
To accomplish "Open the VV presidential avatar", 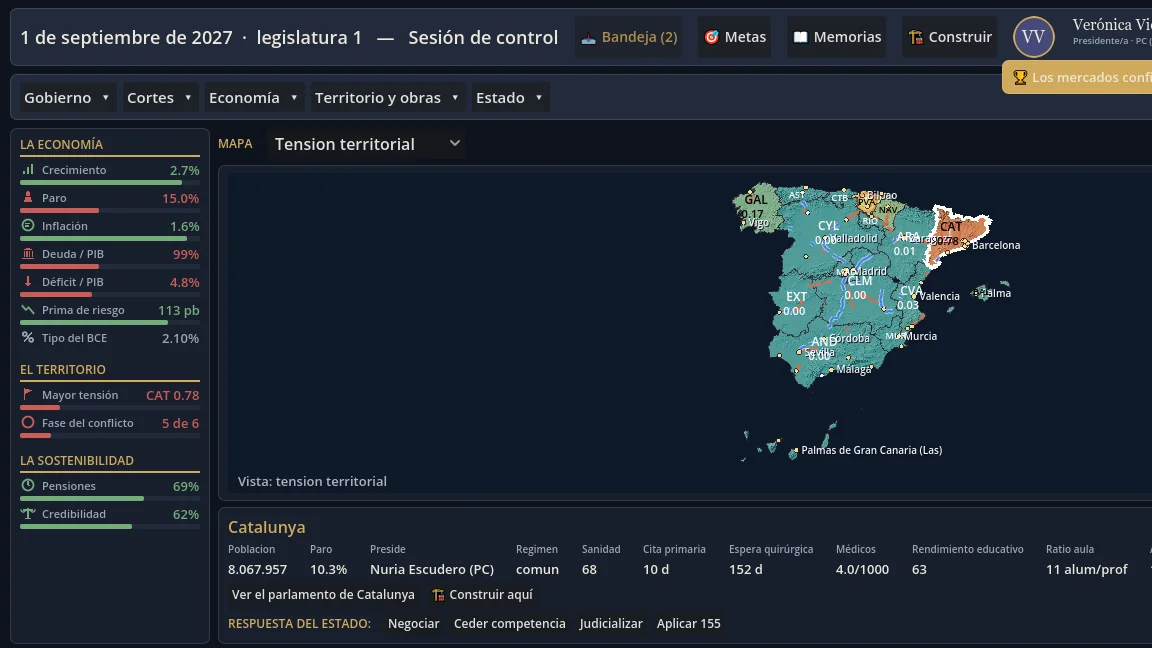I will (x=1034, y=37).
